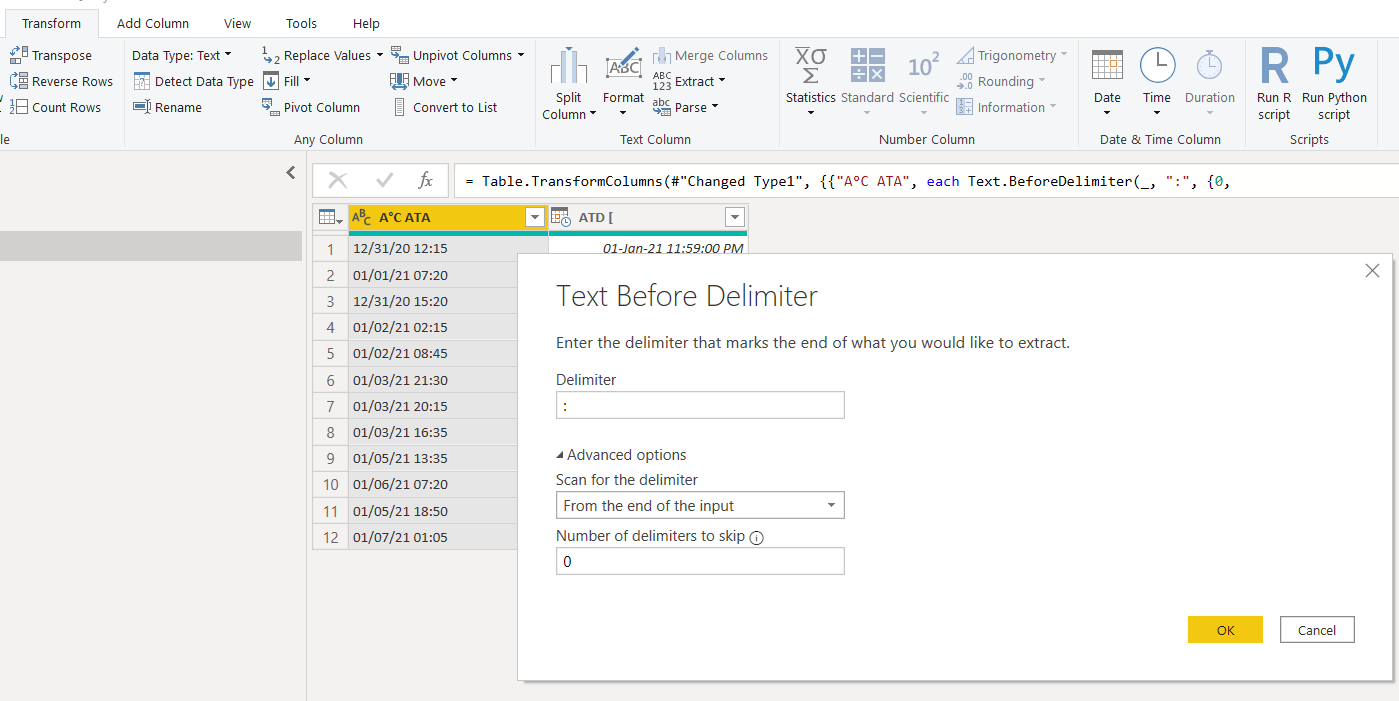Click the Count Rows icon
This screenshot has height=701, width=1399.
(x=19, y=107)
